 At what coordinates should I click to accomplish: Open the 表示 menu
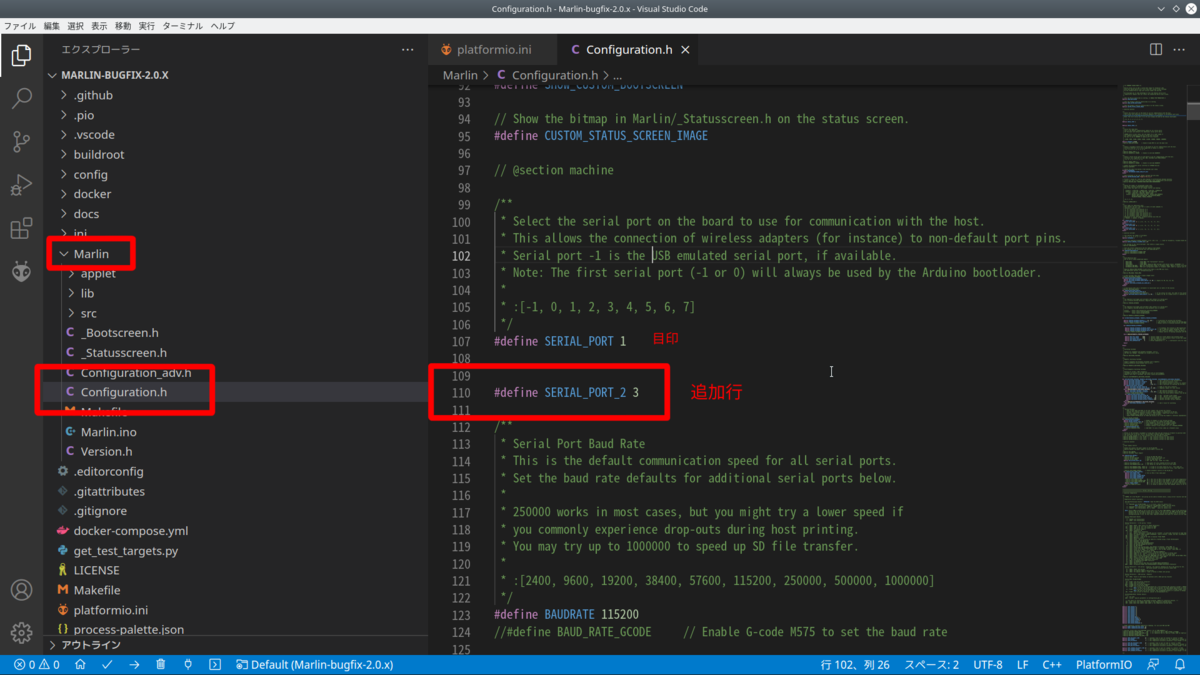(99, 25)
